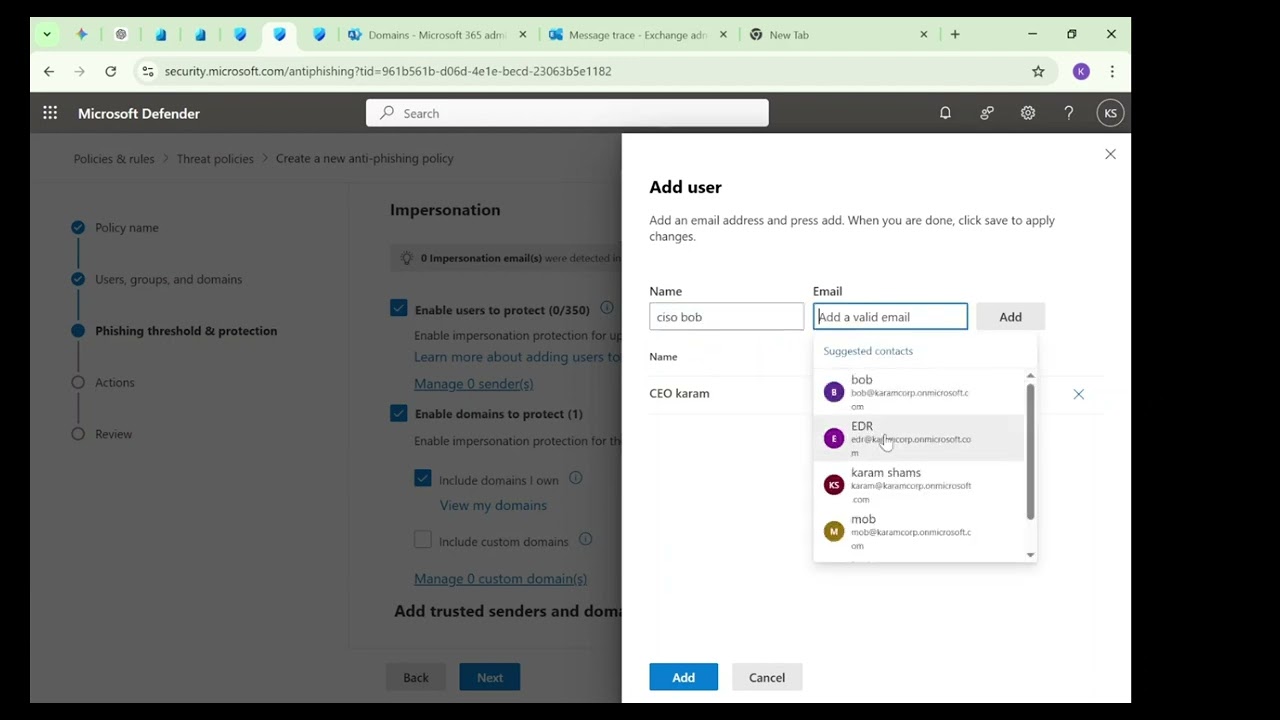Open the tab search dropdown arrow

(x=46, y=34)
